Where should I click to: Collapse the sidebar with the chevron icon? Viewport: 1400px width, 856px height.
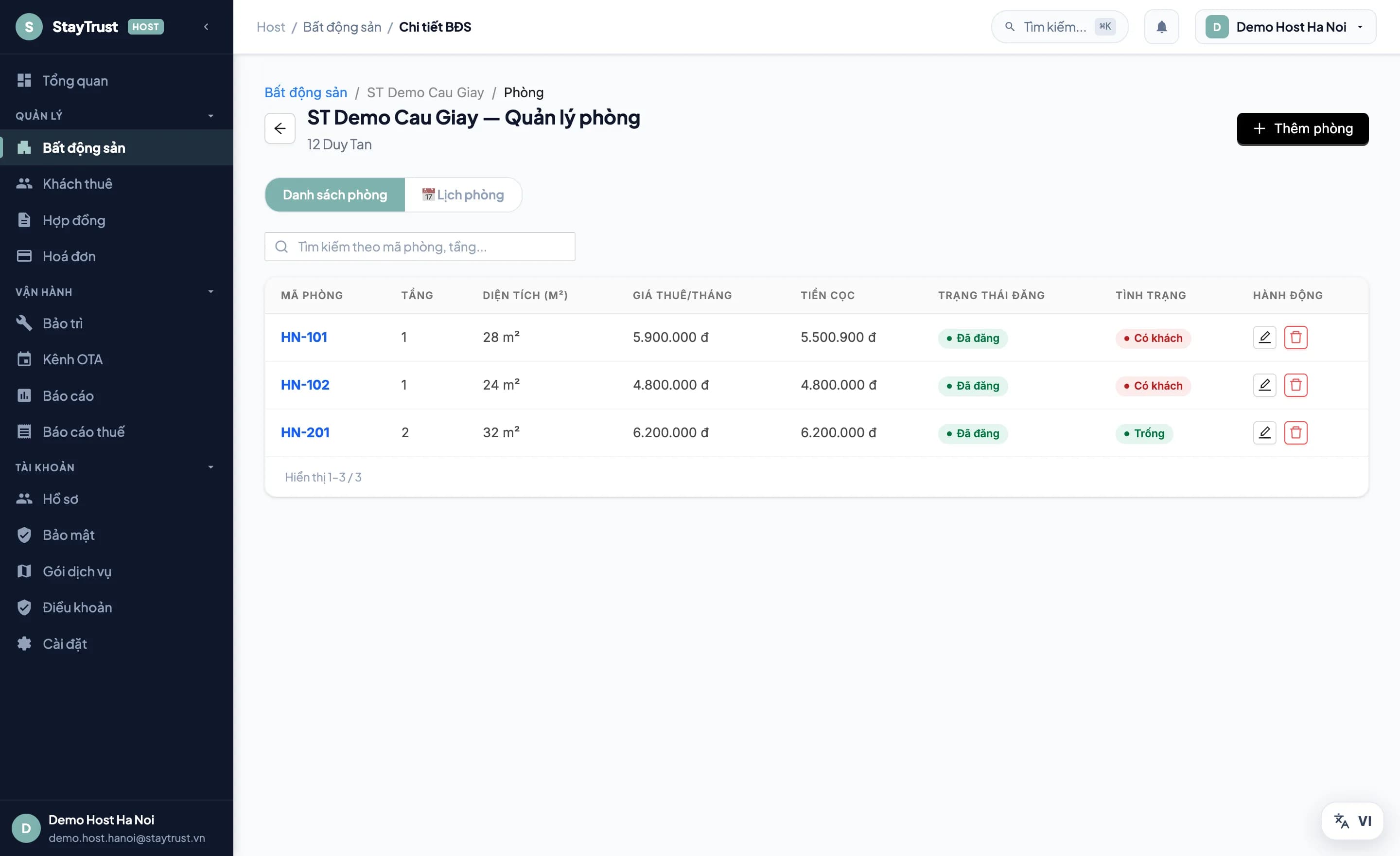tap(206, 27)
